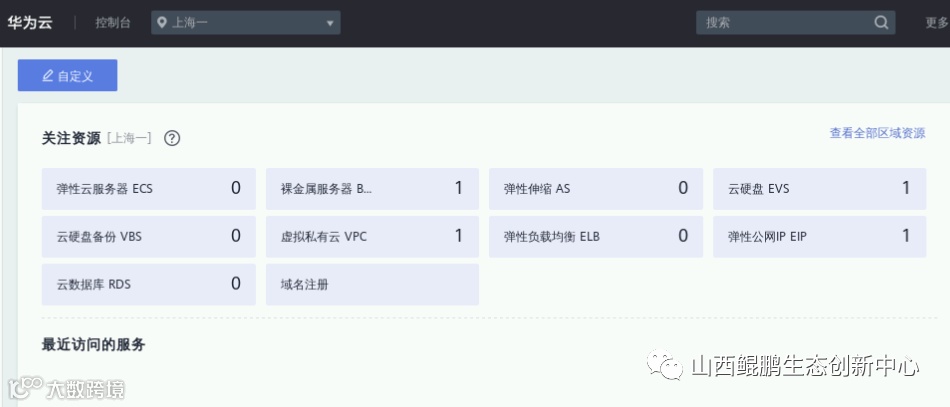Click the 华为云 logo
The width and height of the screenshot is (950, 407).
click(x=30, y=22)
